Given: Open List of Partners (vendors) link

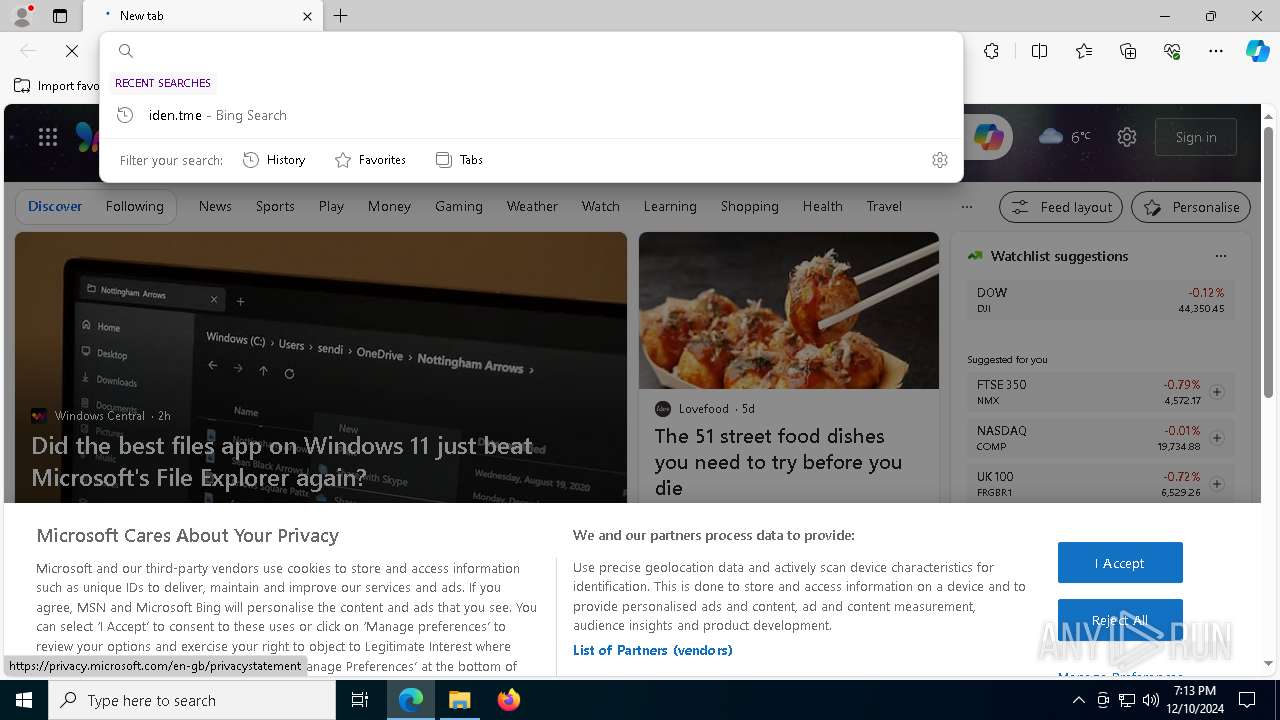Looking at the screenshot, I should [x=652, y=650].
